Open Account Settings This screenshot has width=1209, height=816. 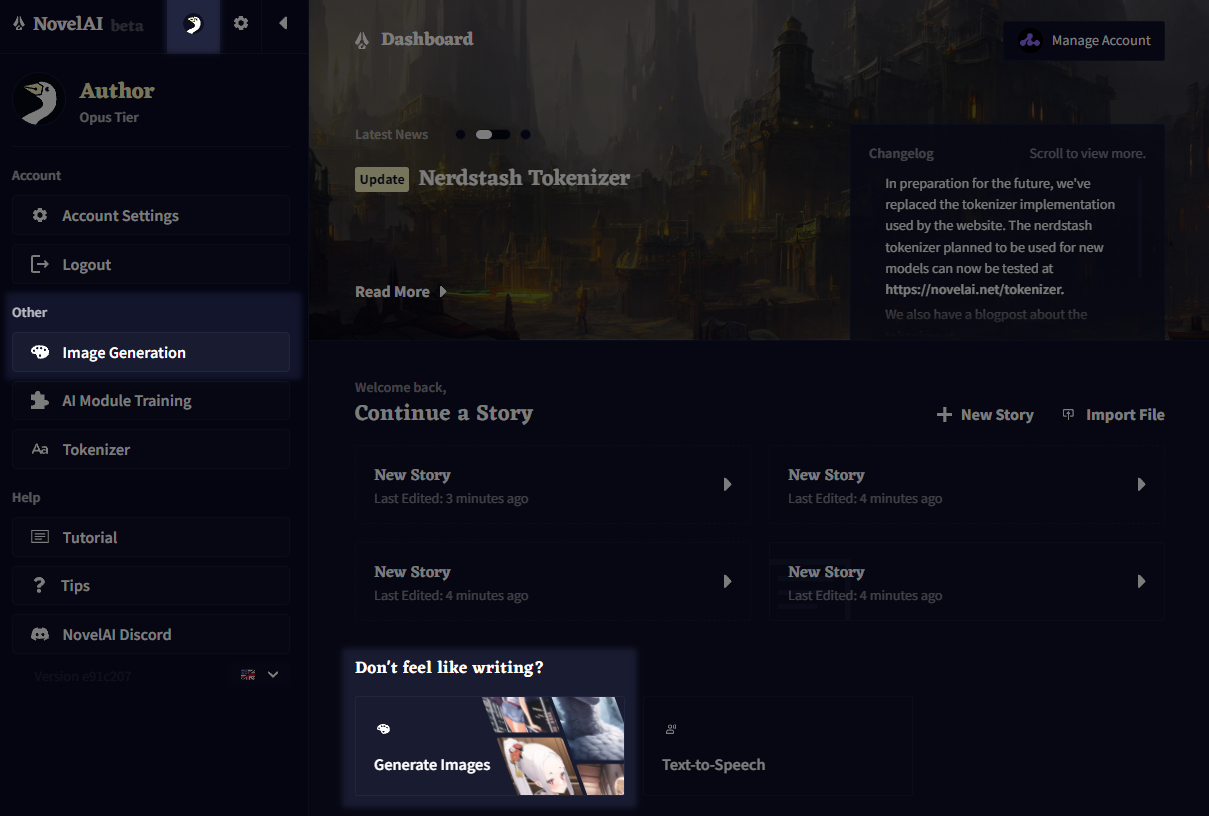(151, 215)
